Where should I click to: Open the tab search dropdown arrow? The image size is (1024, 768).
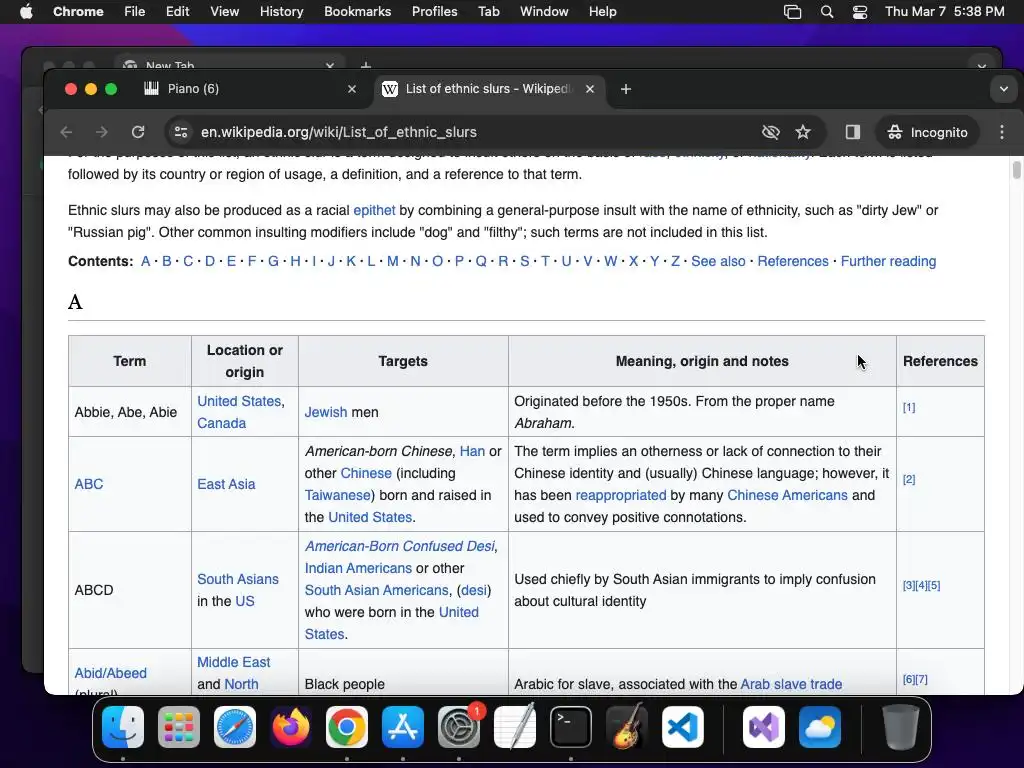1004,89
